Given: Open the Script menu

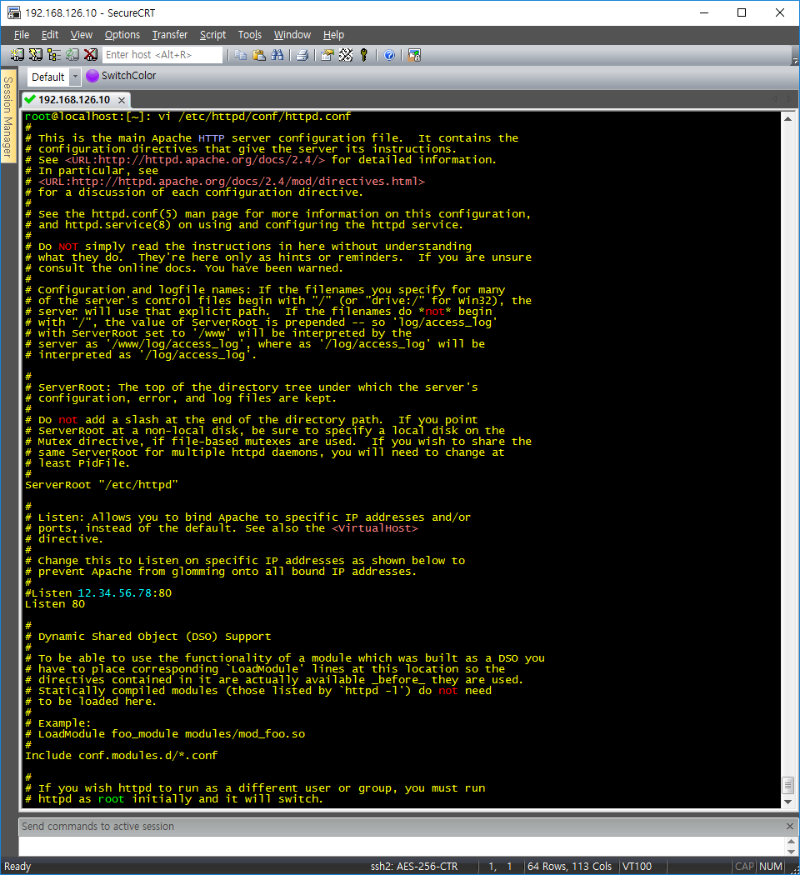Looking at the screenshot, I should 212,35.
